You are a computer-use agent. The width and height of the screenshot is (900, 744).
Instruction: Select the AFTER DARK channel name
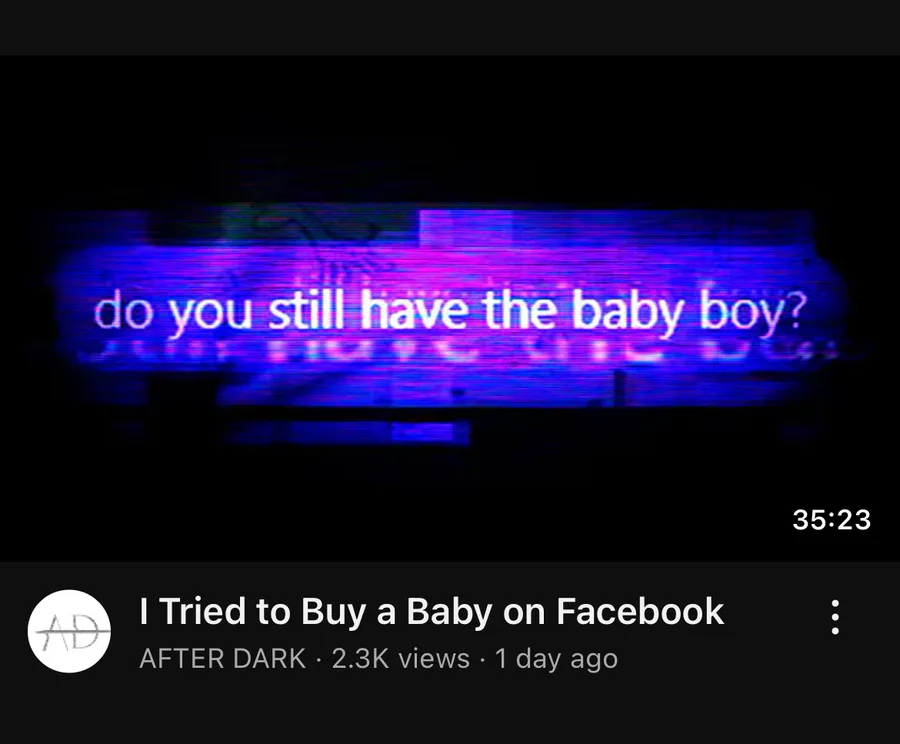pyautogui.click(x=222, y=658)
